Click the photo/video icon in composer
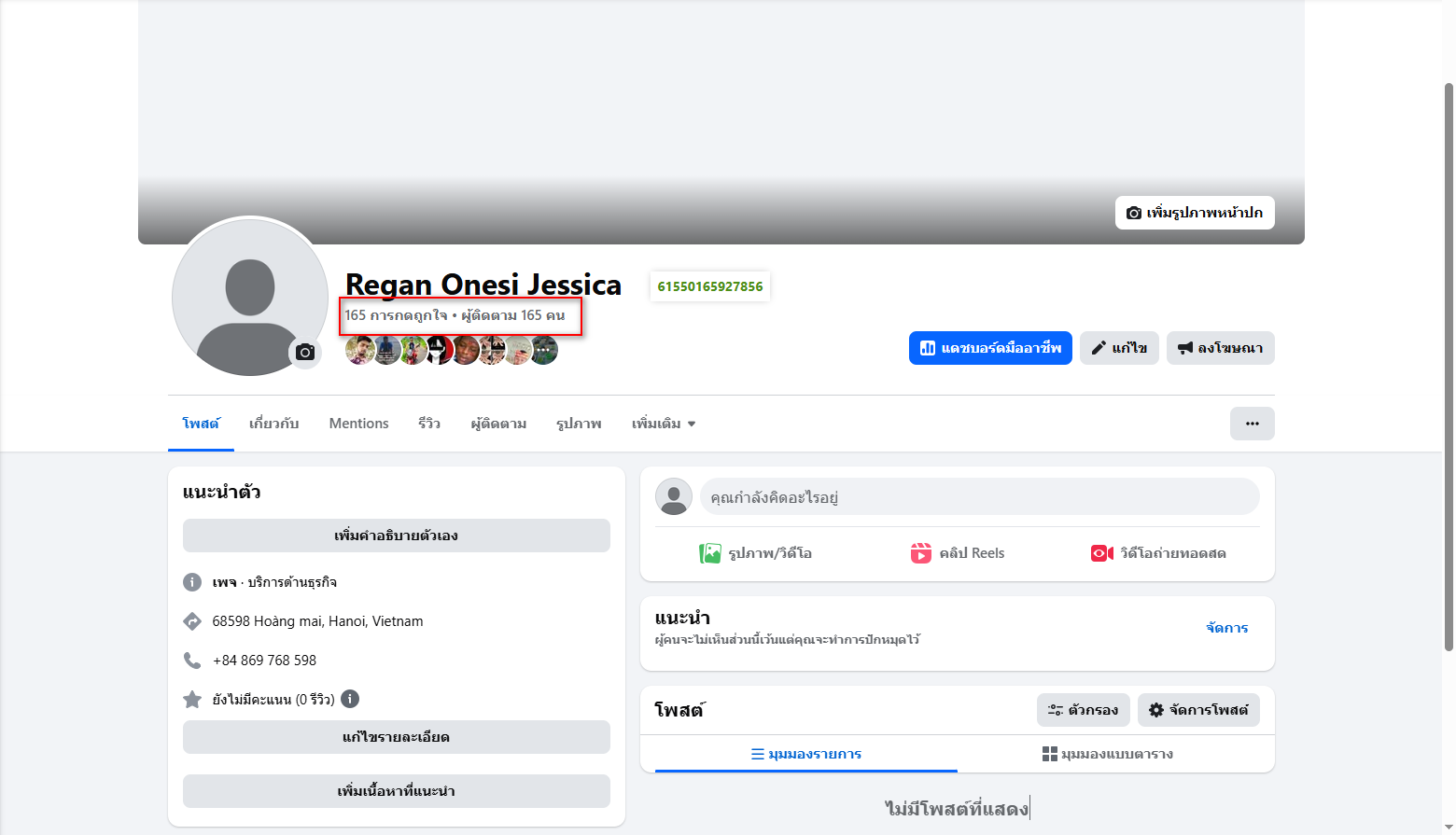Viewport: 1456px width, 835px height. [710, 553]
